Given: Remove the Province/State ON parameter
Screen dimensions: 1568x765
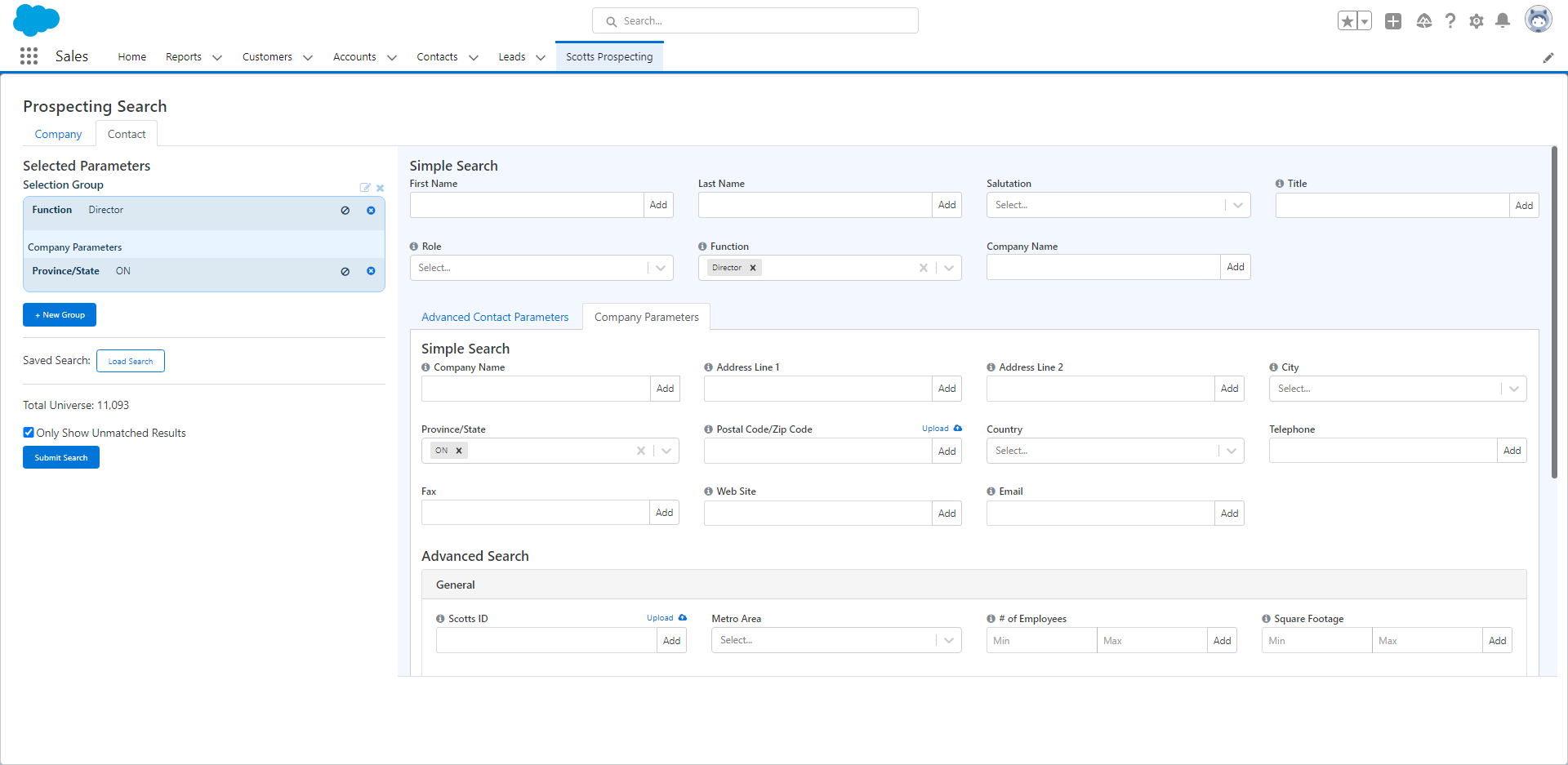Looking at the screenshot, I should tap(371, 271).
